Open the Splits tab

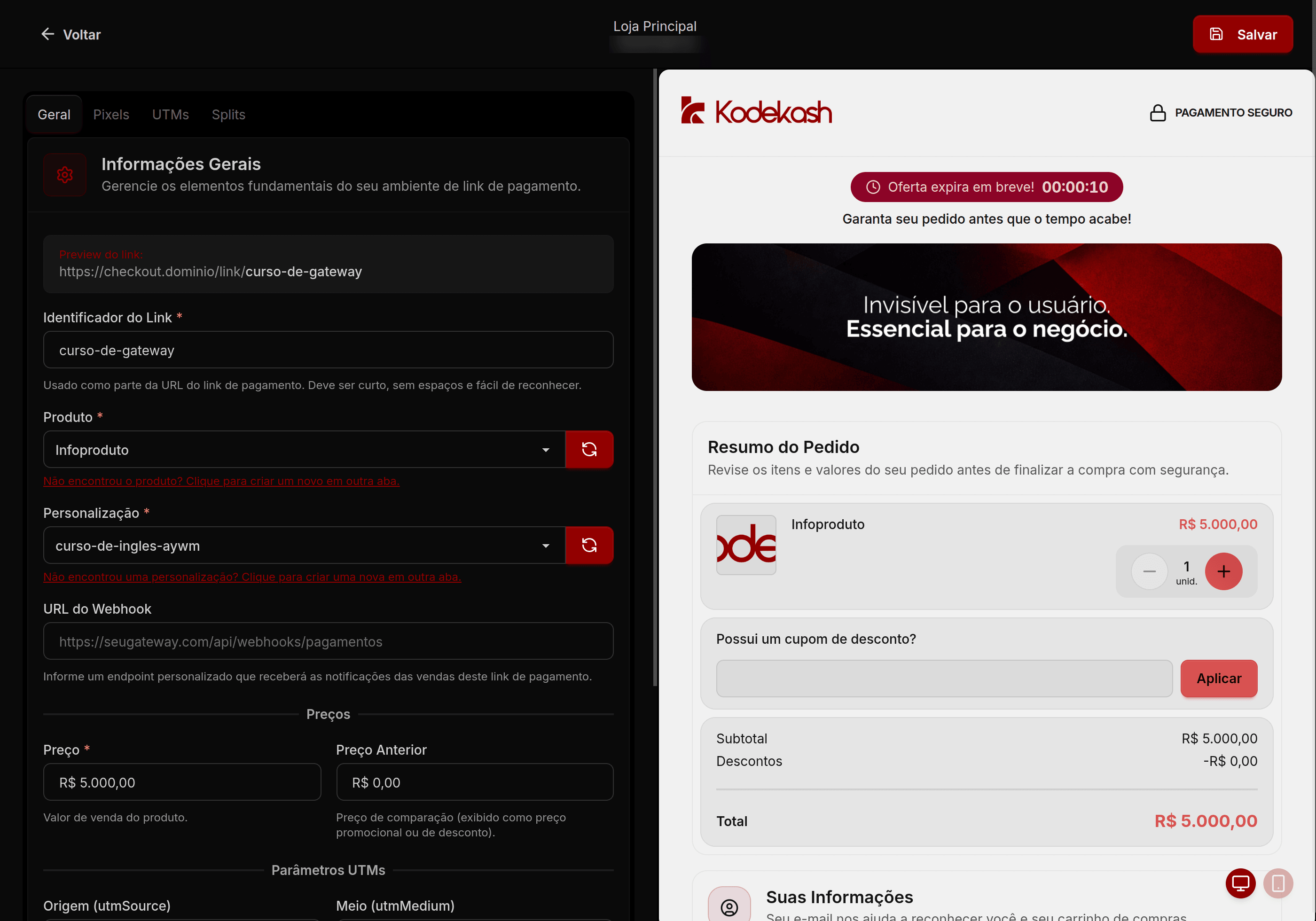(x=228, y=115)
